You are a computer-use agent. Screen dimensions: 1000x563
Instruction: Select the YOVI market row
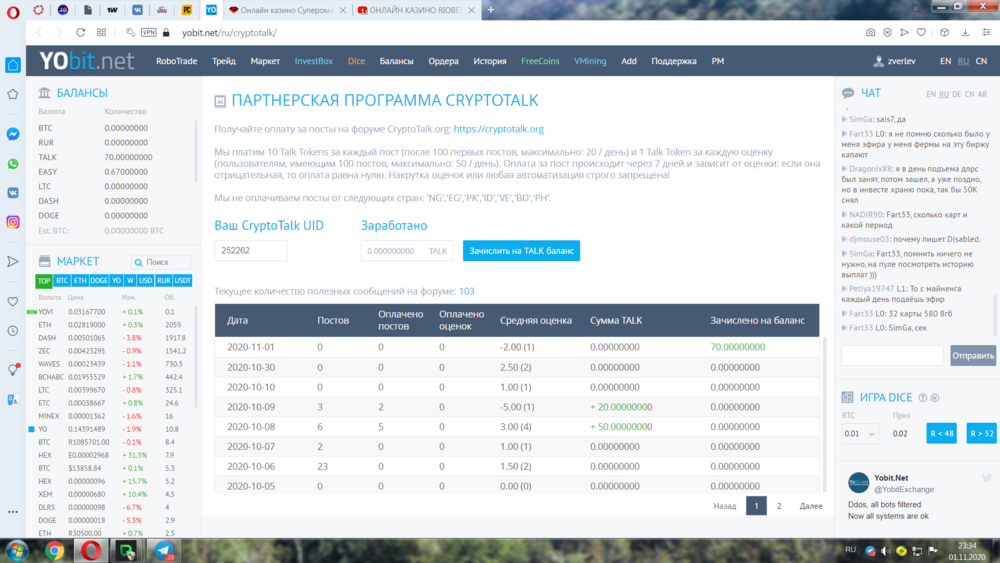[112, 312]
